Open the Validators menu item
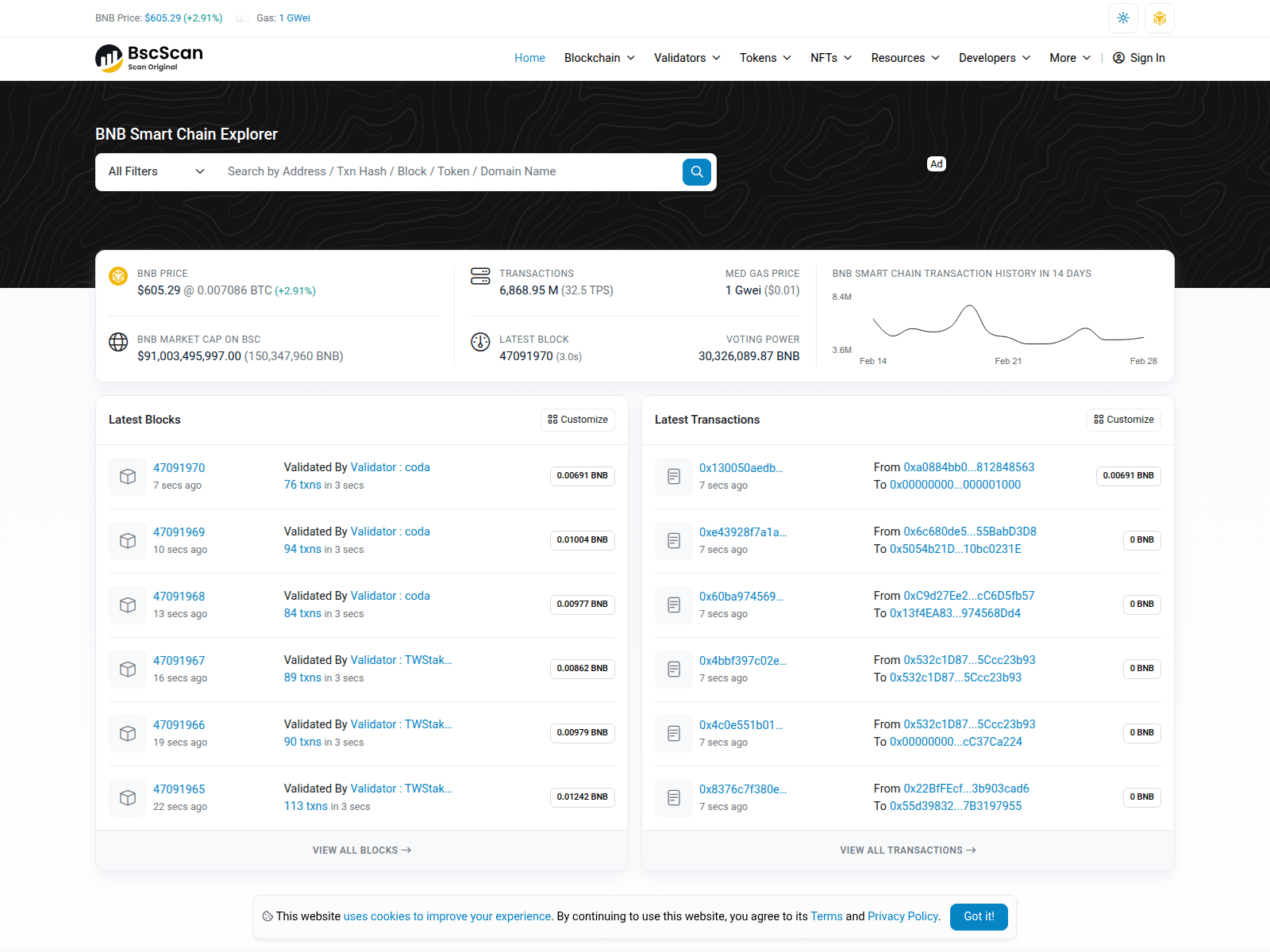Viewport: 1270px width, 952px height. (x=687, y=58)
